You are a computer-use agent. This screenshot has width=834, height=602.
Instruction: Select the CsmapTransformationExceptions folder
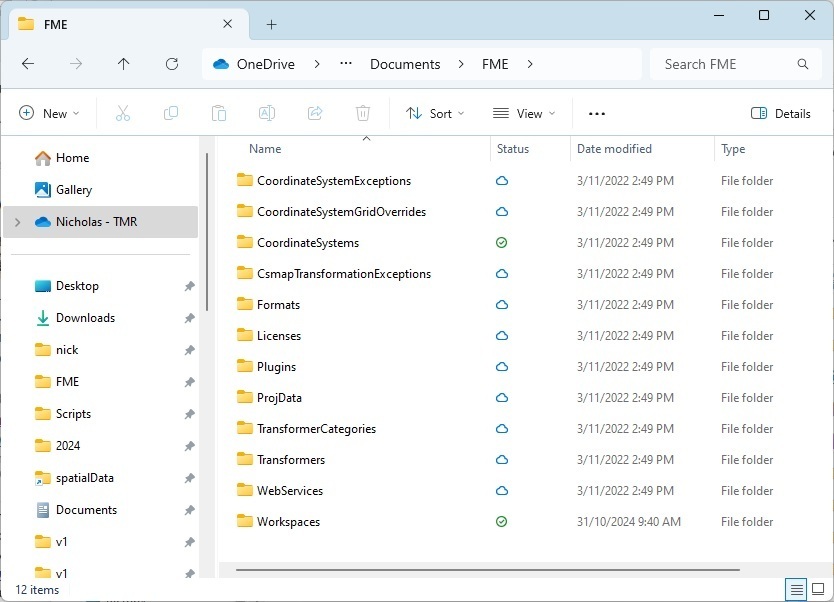point(344,274)
